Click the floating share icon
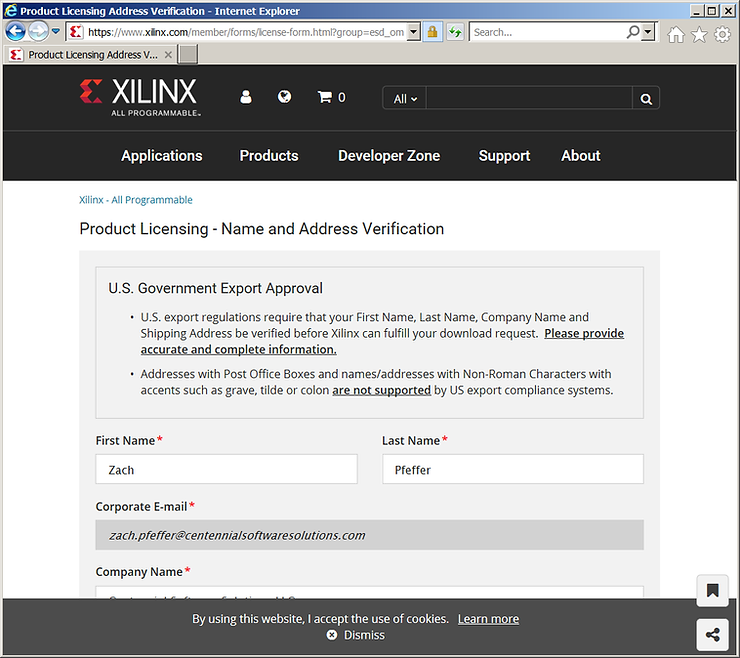This screenshot has height=658, width=740. point(713,634)
